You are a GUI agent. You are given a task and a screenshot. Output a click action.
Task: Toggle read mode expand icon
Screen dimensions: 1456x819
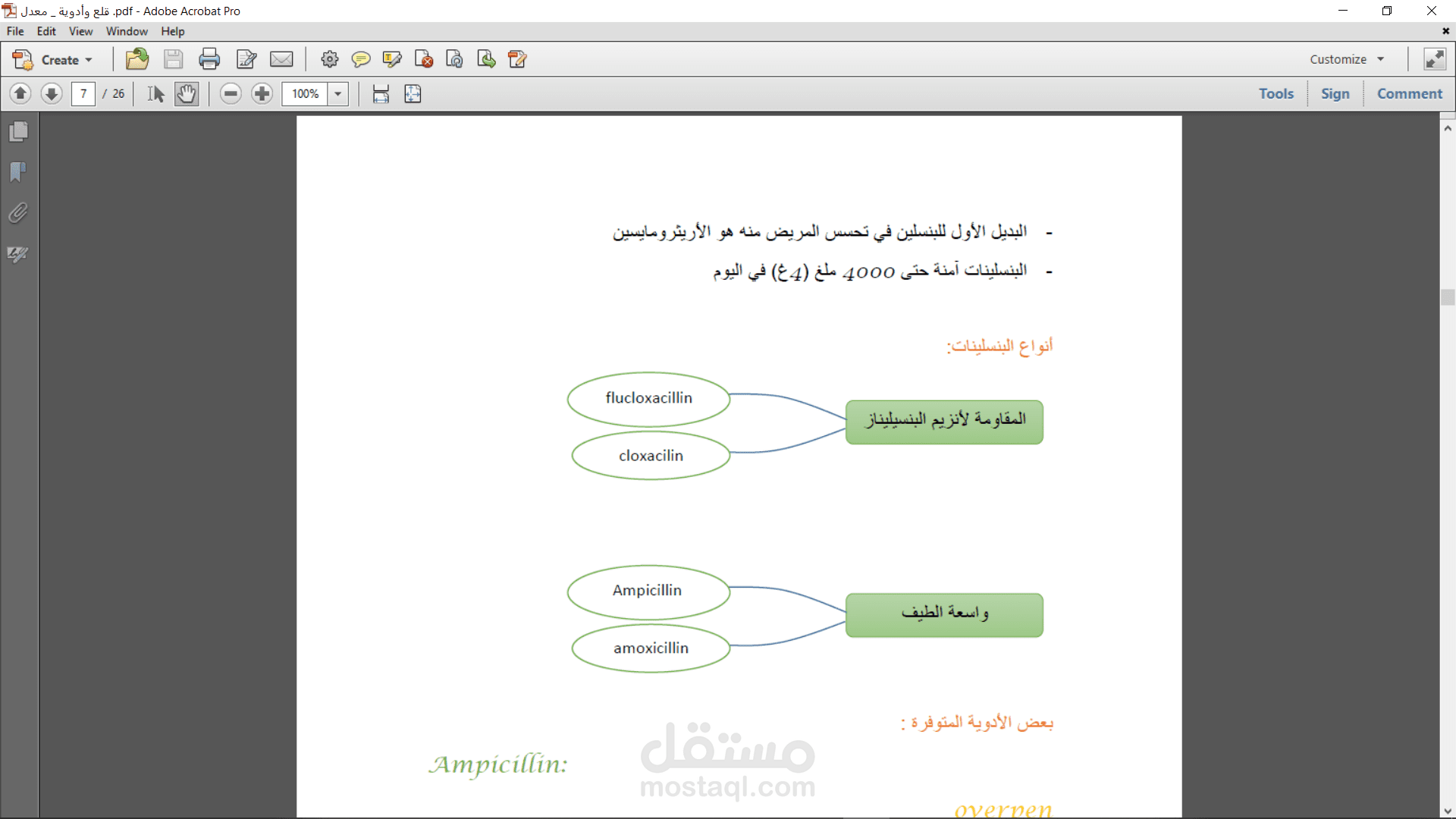1435,59
